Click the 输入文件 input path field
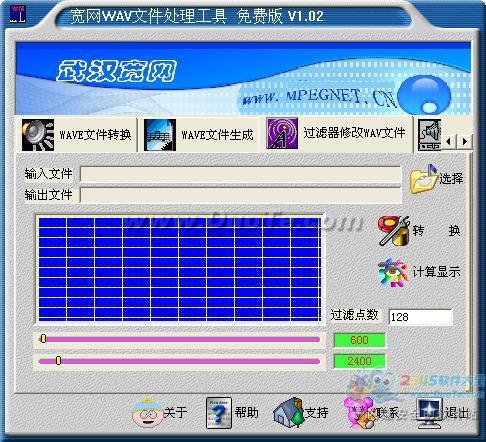Image resolution: width=486 pixels, height=442 pixels. [x=241, y=174]
